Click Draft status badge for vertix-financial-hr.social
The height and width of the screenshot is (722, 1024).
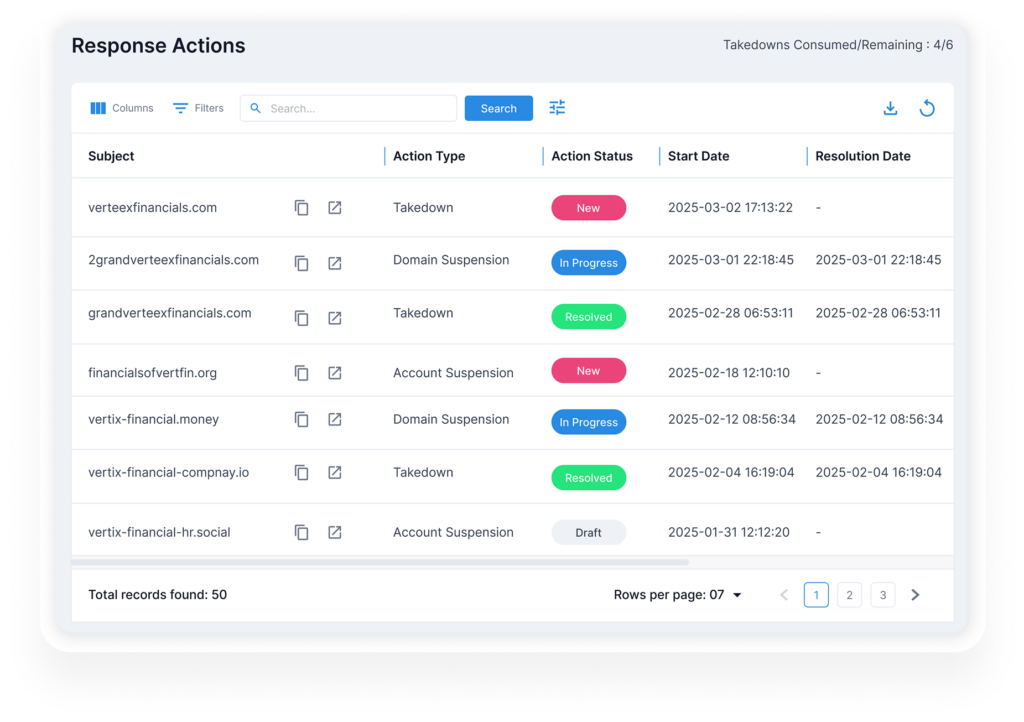(x=588, y=533)
